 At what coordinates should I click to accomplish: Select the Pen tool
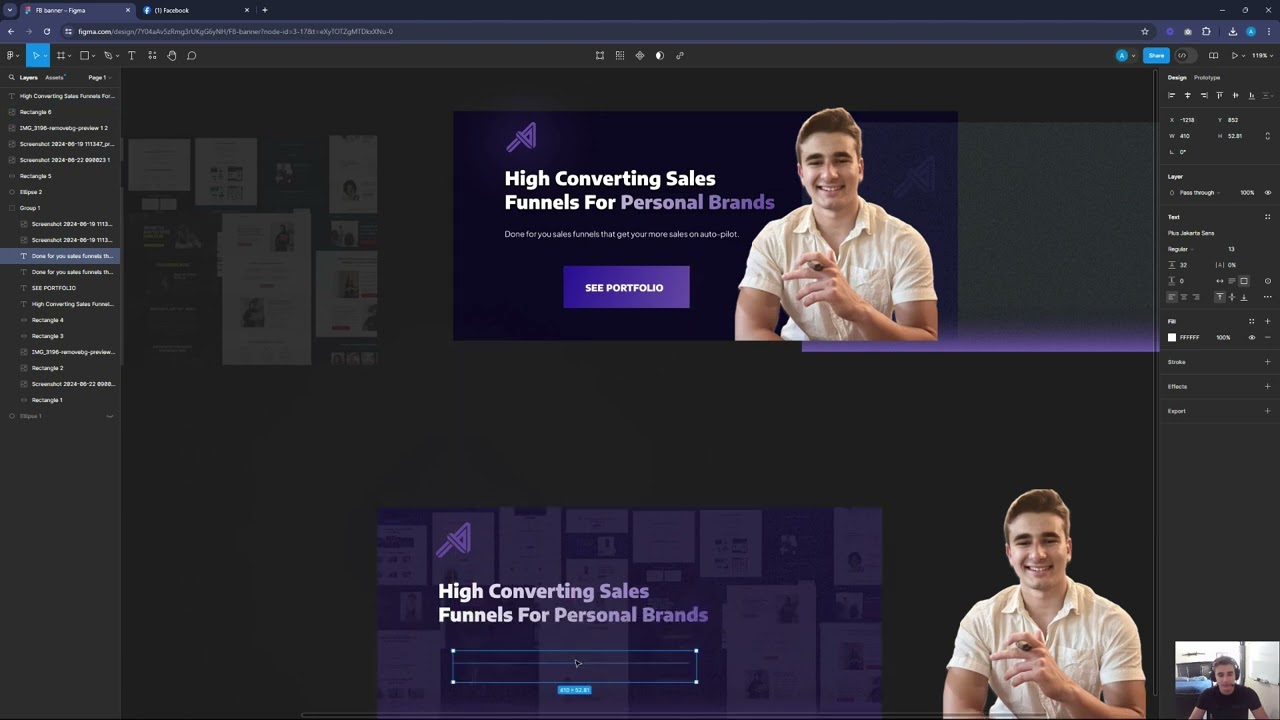click(108, 55)
